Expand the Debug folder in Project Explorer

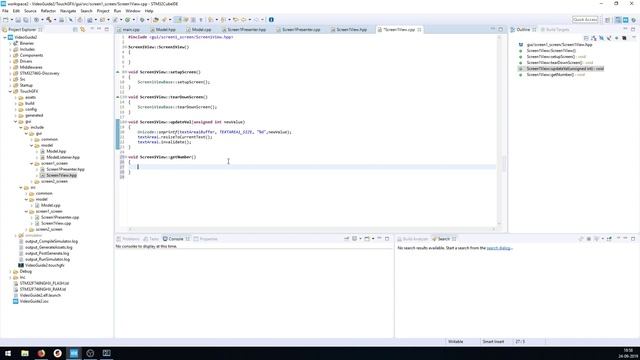coord(10,271)
